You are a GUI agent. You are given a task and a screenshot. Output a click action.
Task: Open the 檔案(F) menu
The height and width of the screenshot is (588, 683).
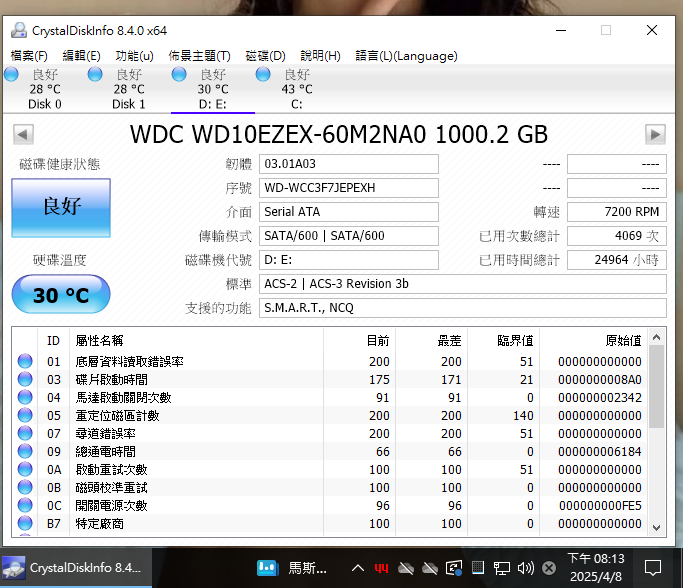pyautogui.click(x=29, y=56)
